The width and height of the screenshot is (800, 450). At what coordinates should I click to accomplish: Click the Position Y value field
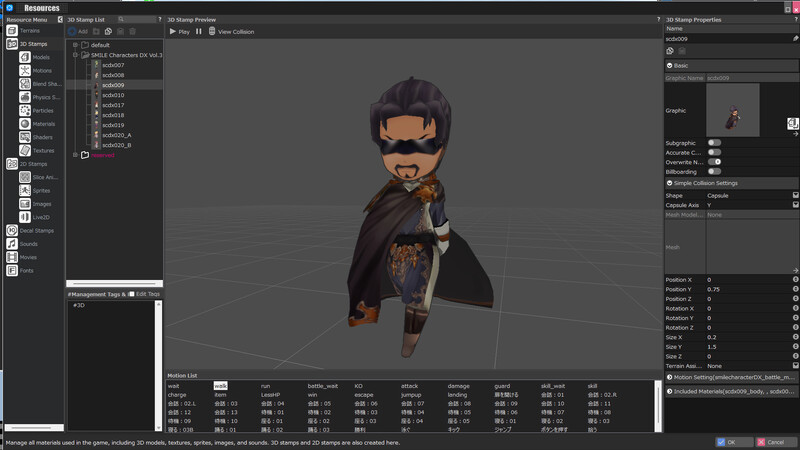point(748,289)
